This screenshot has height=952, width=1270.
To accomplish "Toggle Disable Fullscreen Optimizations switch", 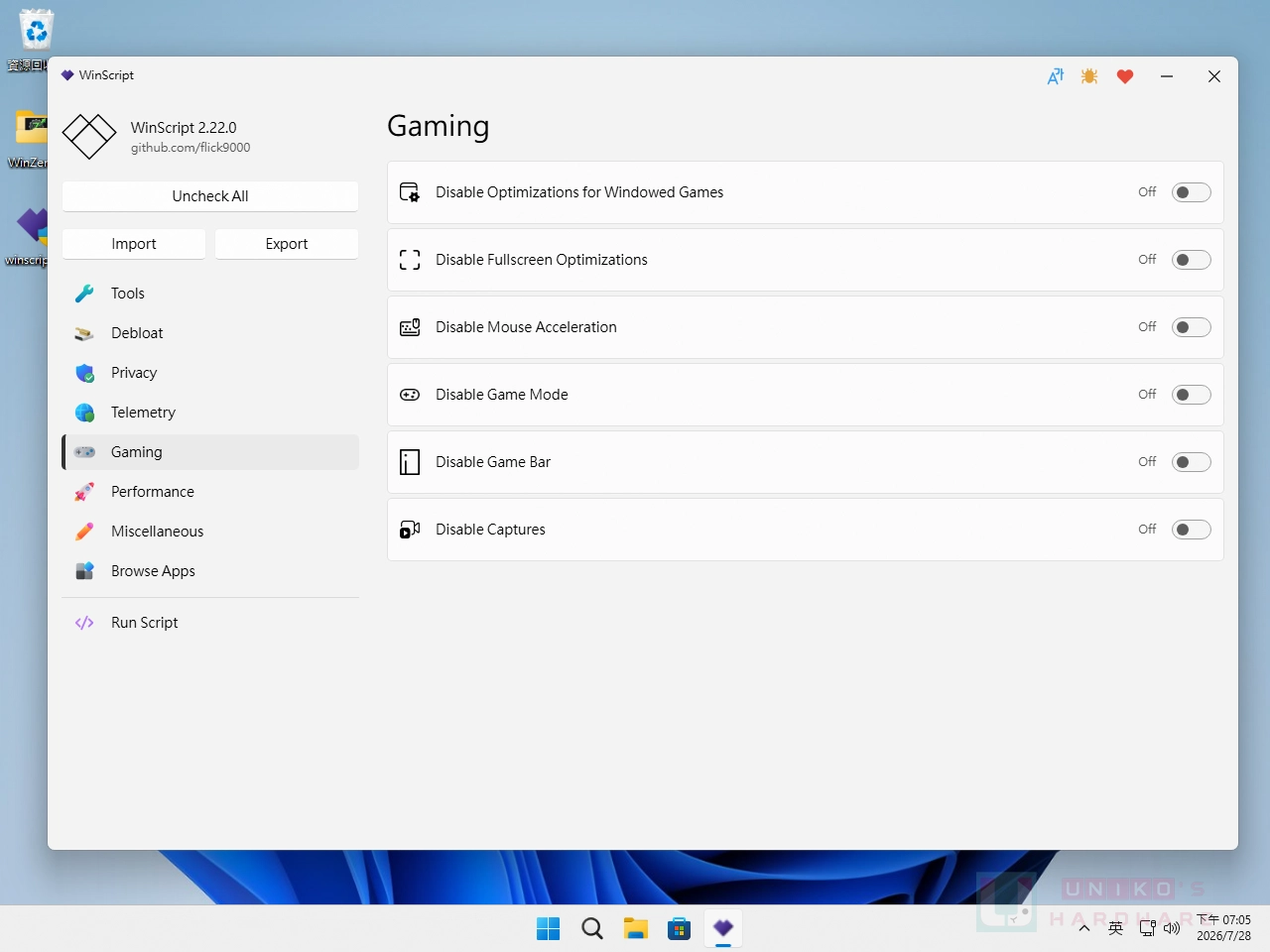I will (x=1192, y=260).
